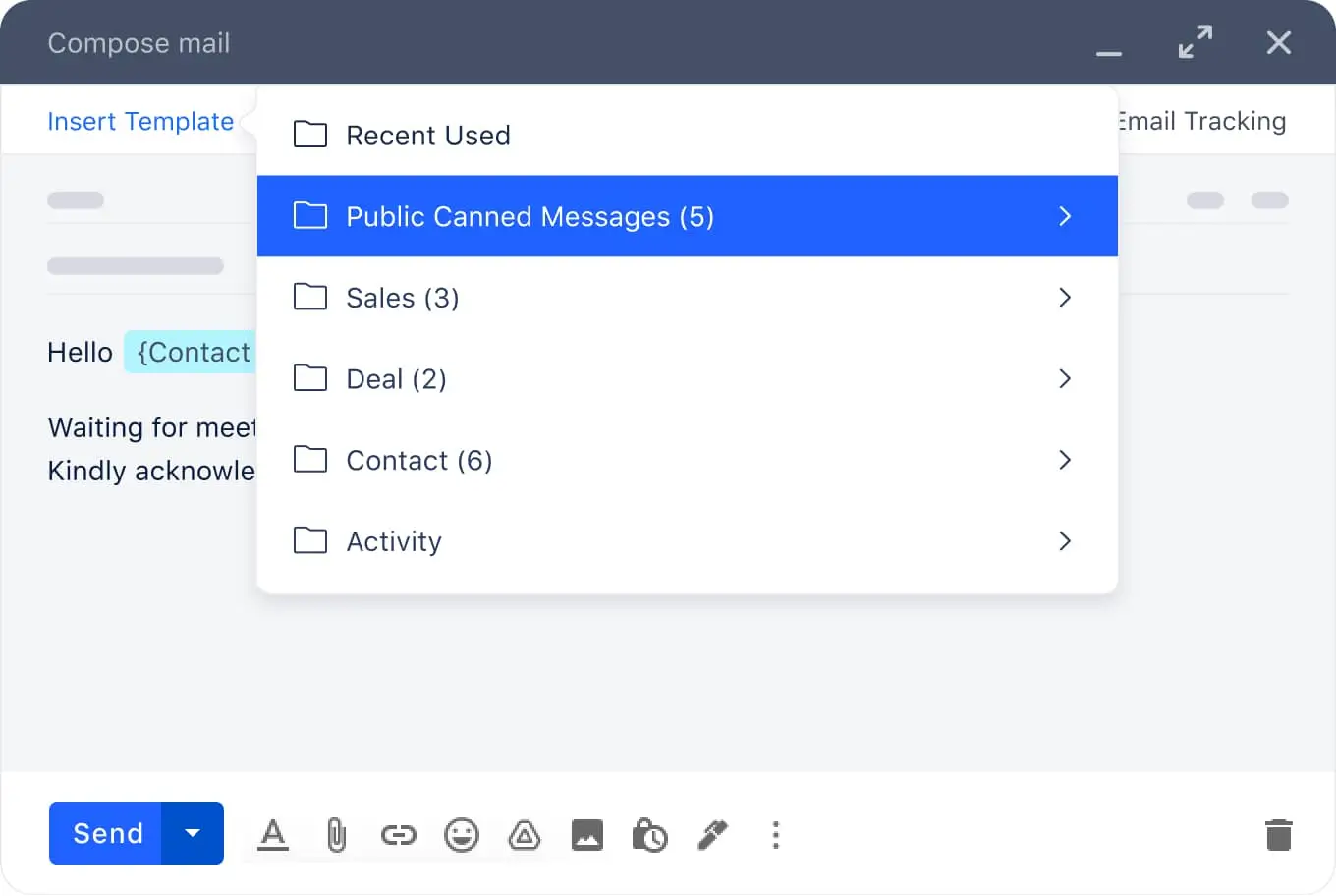Attach a file with paperclip icon
This screenshot has height=896, width=1336.
(x=336, y=835)
